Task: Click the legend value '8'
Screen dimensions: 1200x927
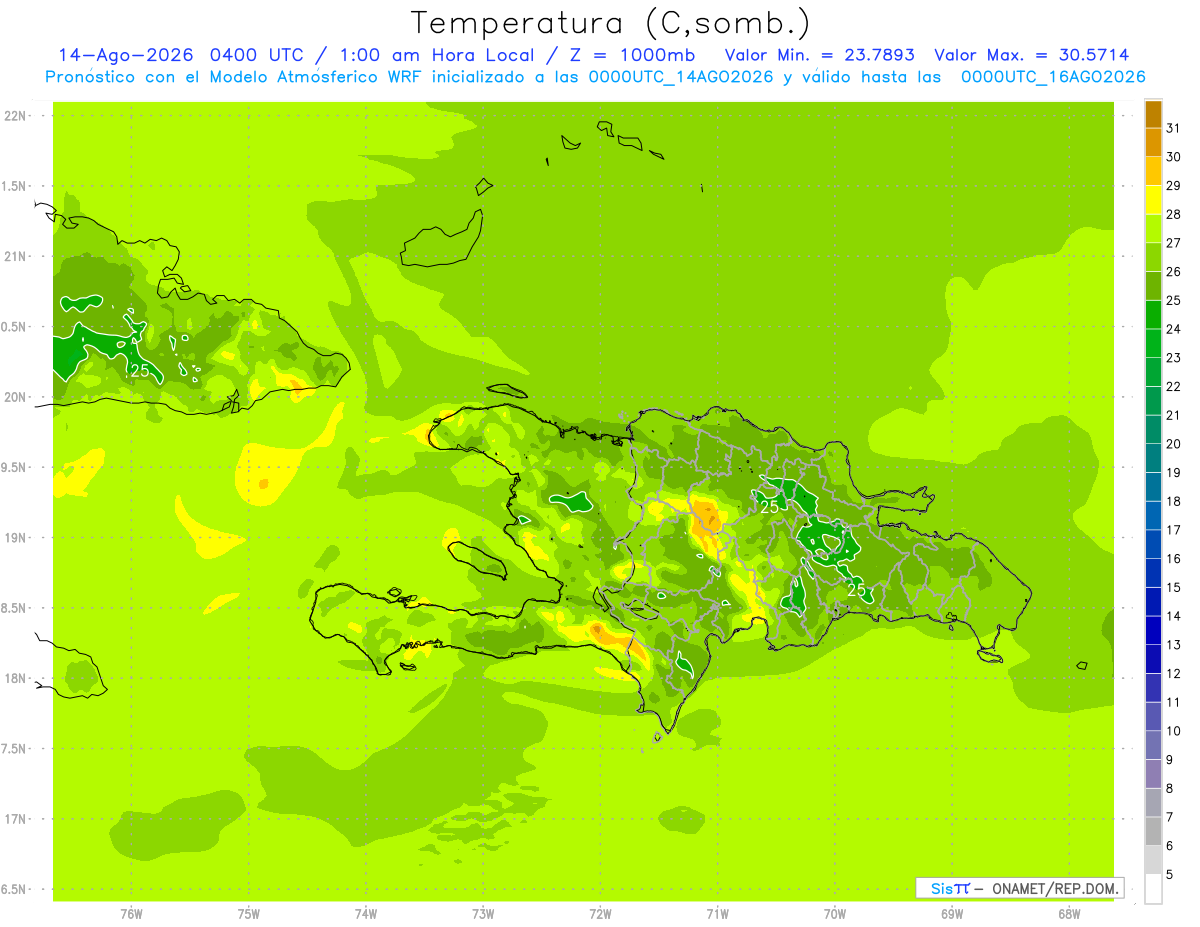Action: point(1170,789)
